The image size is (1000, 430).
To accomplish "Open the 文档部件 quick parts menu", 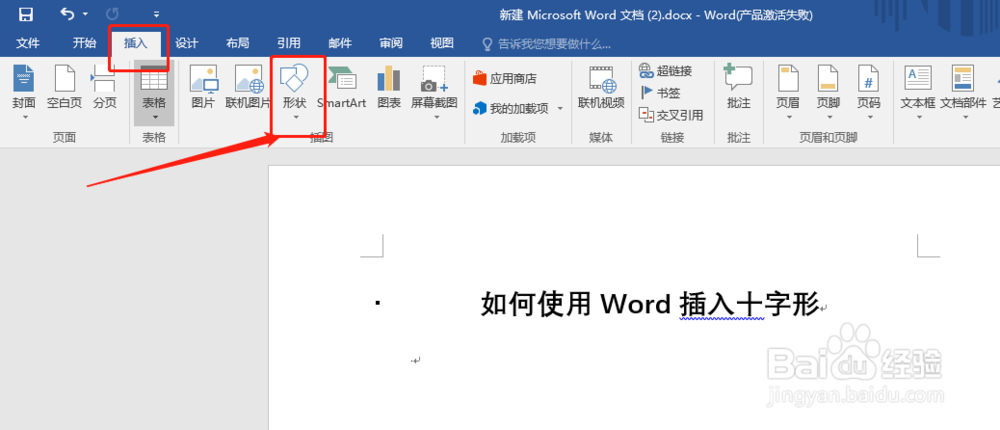I will 964,93.
